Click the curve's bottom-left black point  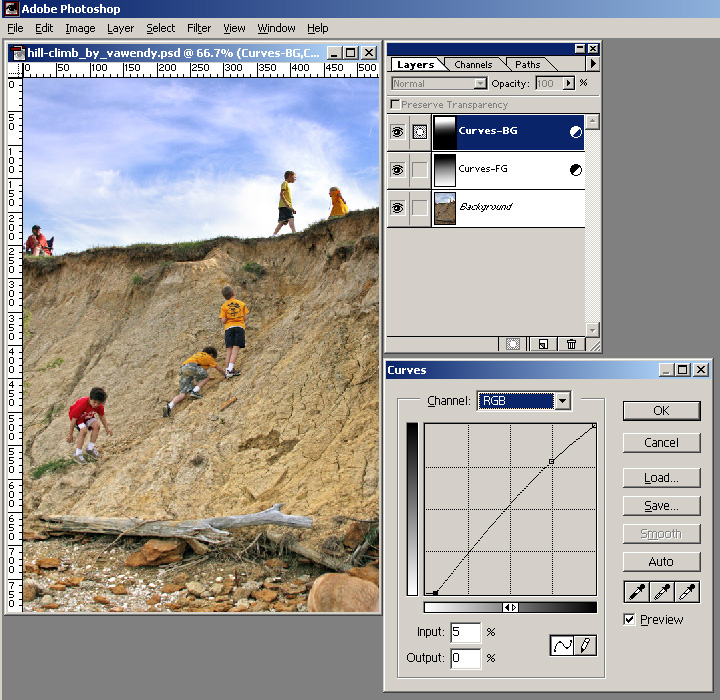435,593
